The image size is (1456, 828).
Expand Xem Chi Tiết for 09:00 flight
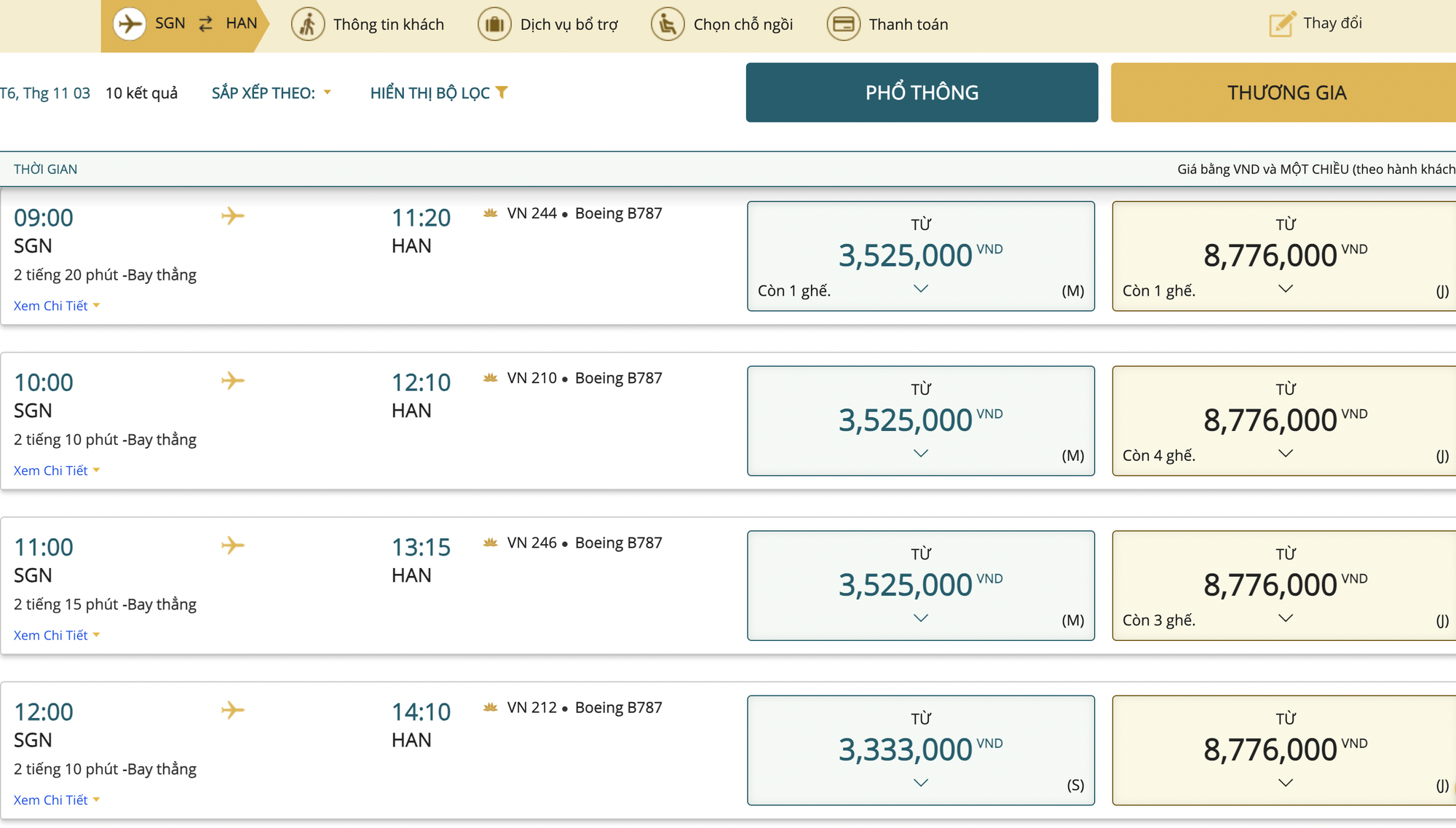[57, 306]
